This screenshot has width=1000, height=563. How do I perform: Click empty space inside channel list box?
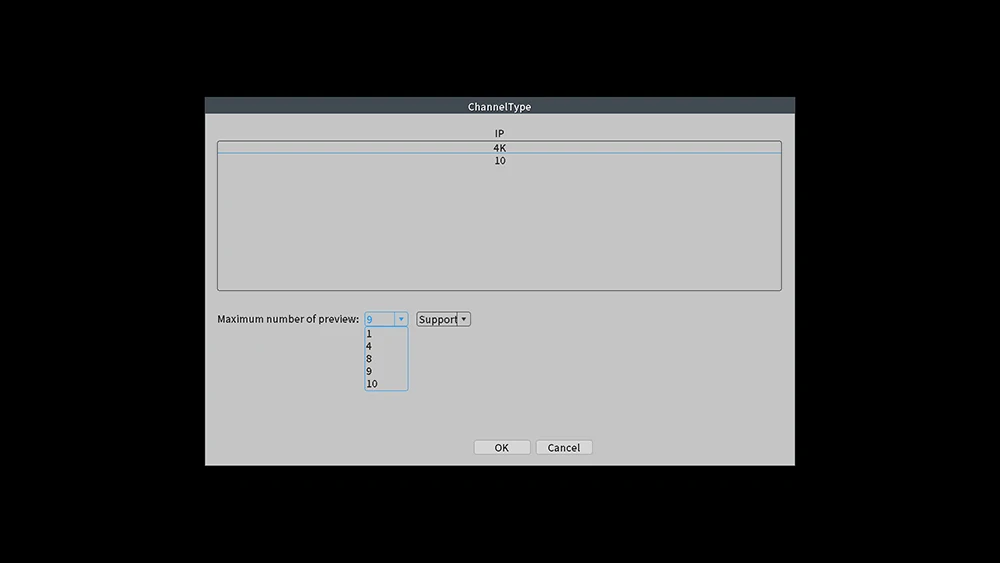499,230
